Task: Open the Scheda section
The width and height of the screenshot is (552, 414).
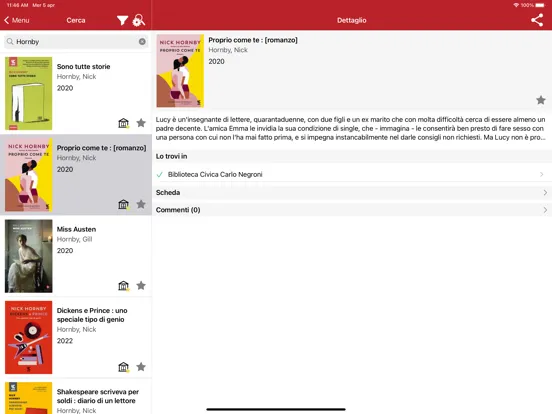Action: pos(352,193)
